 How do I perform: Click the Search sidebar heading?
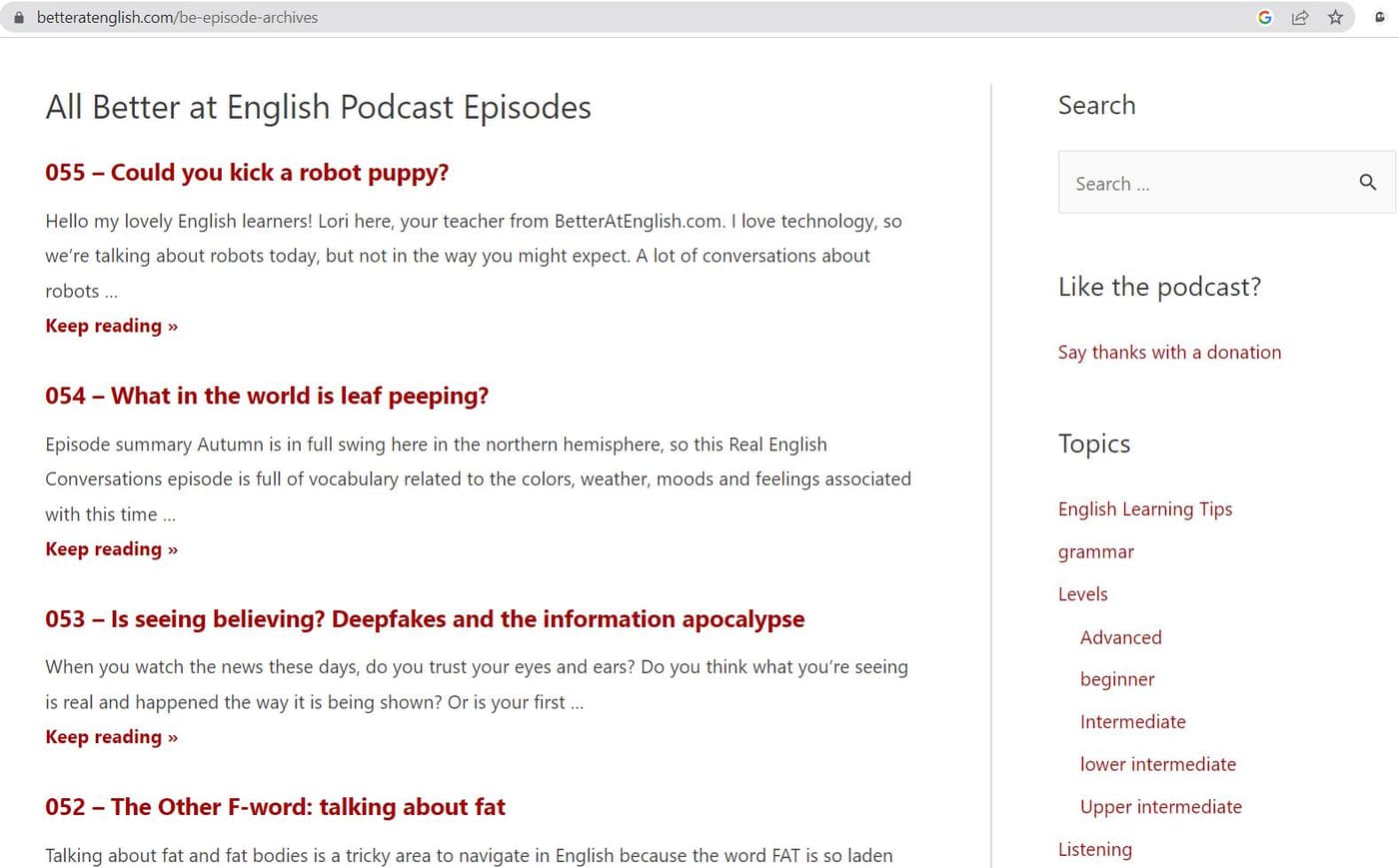pyautogui.click(x=1097, y=105)
